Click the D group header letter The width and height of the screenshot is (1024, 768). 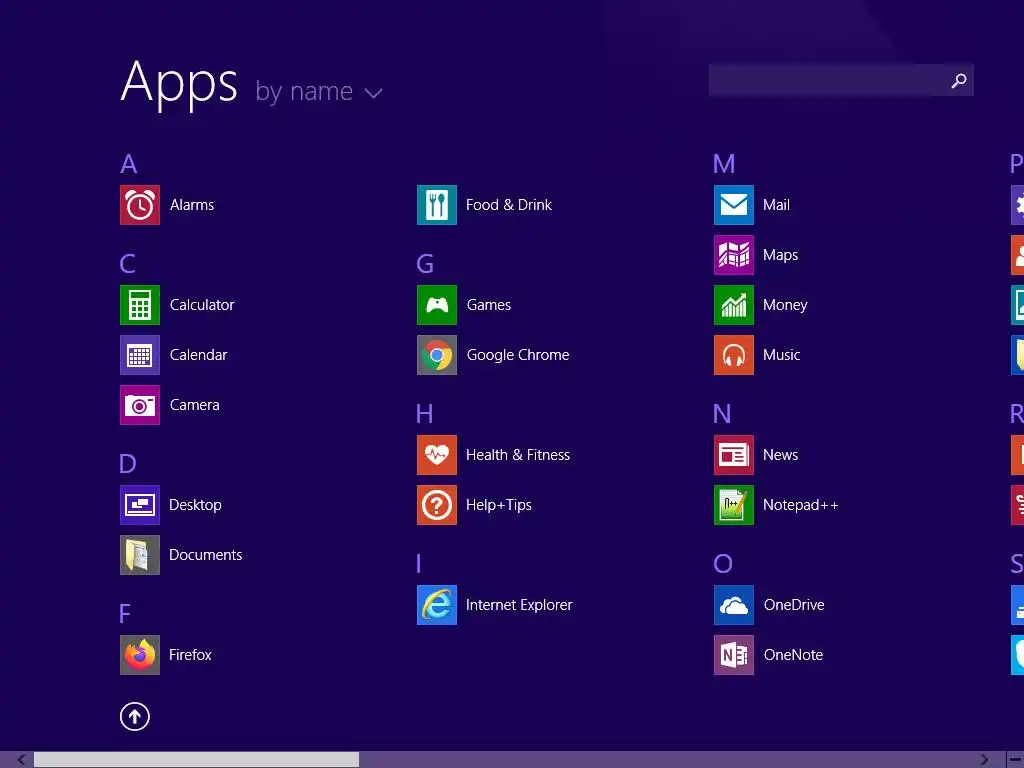pyautogui.click(x=128, y=464)
